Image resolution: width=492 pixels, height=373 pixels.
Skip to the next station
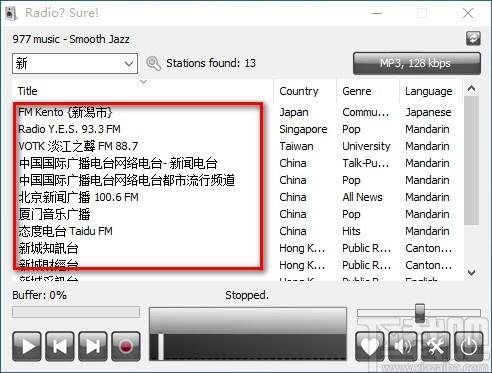tap(93, 346)
